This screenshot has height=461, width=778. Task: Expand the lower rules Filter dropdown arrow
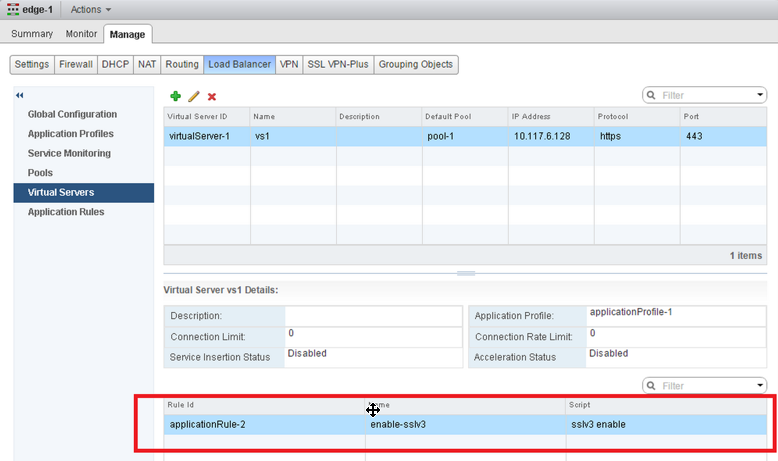(x=761, y=385)
